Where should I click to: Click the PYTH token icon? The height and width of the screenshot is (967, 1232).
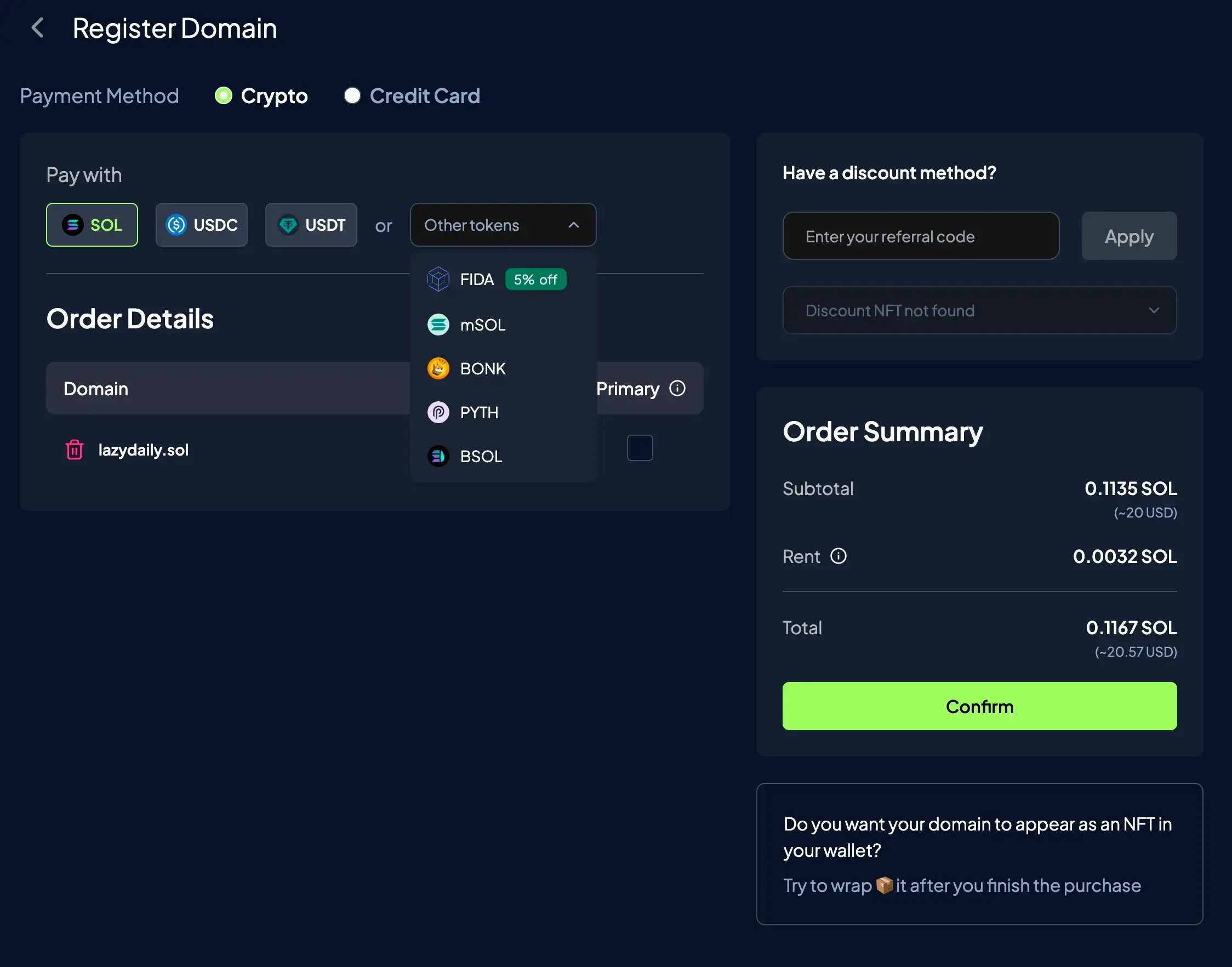point(438,412)
